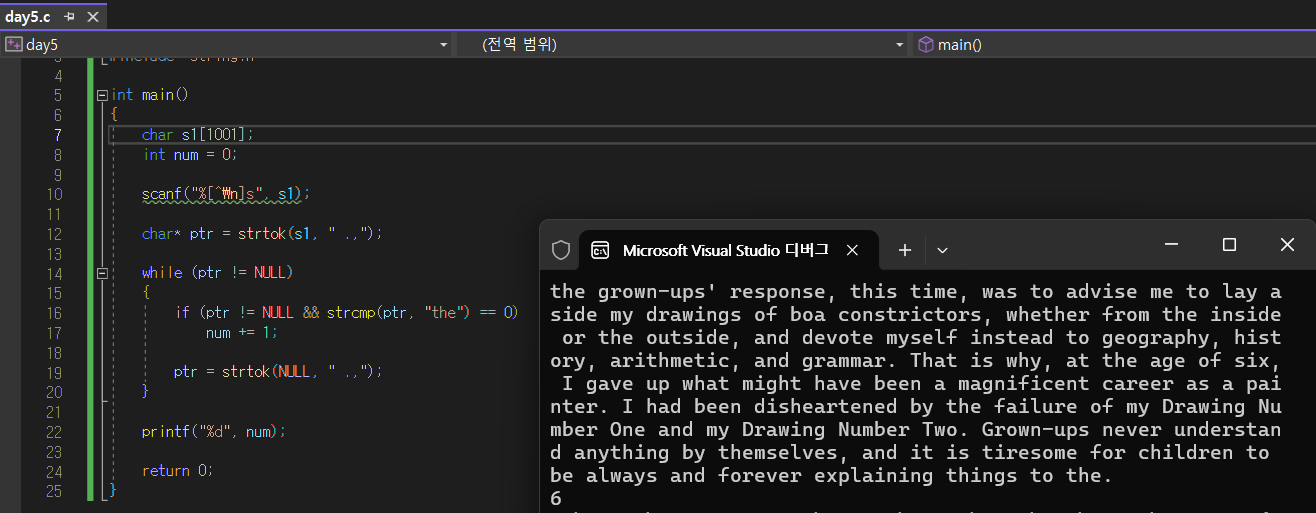Collapse the int main() code block
The width and height of the screenshot is (1316, 513).
102,95
